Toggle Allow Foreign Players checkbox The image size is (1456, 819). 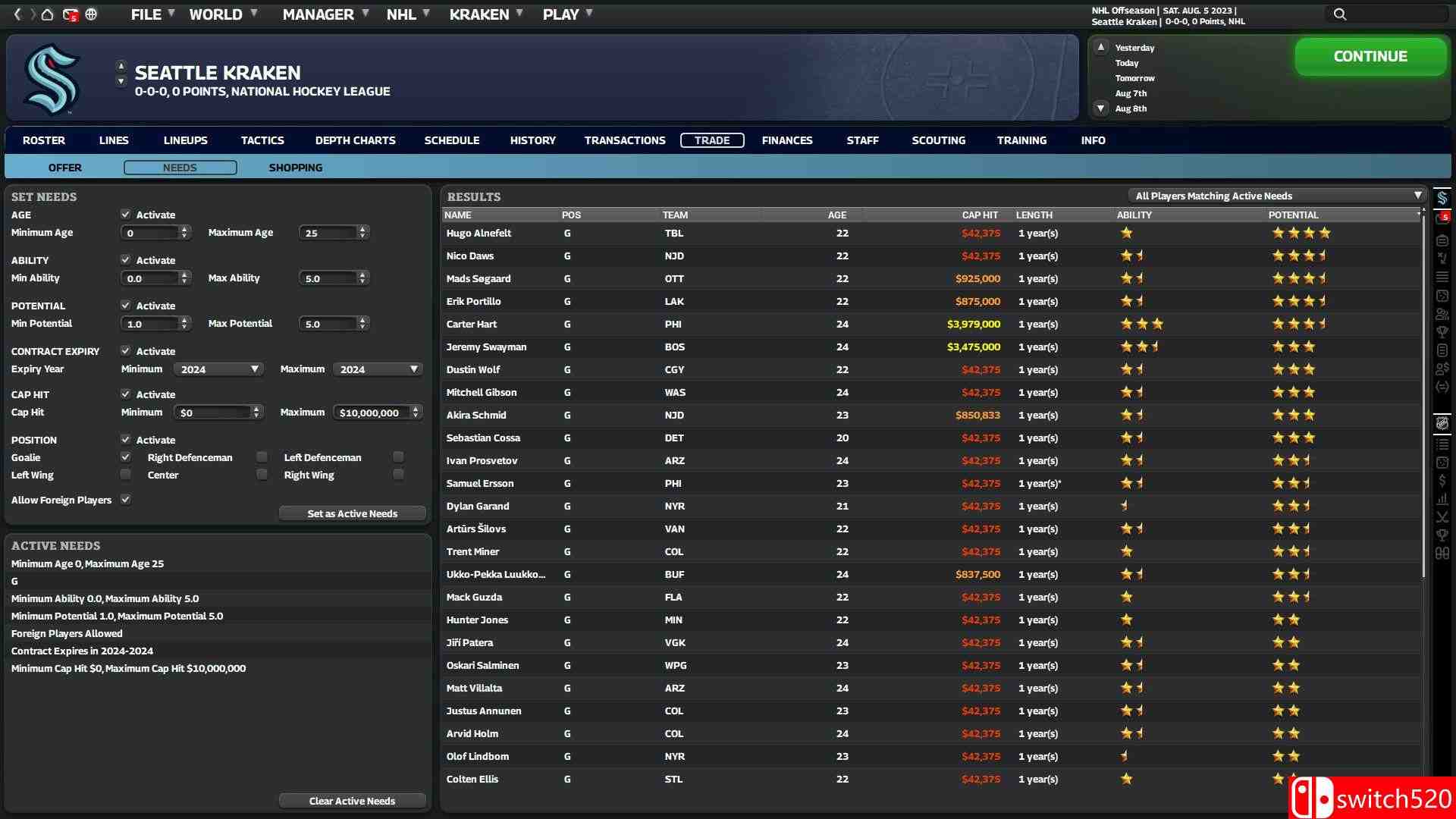pos(126,500)
